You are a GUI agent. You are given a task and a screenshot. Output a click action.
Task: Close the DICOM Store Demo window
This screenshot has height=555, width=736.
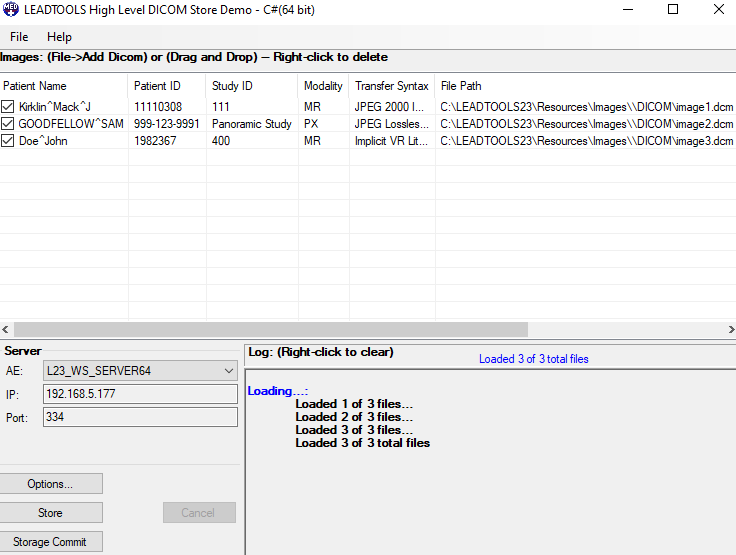pos(719,9)
